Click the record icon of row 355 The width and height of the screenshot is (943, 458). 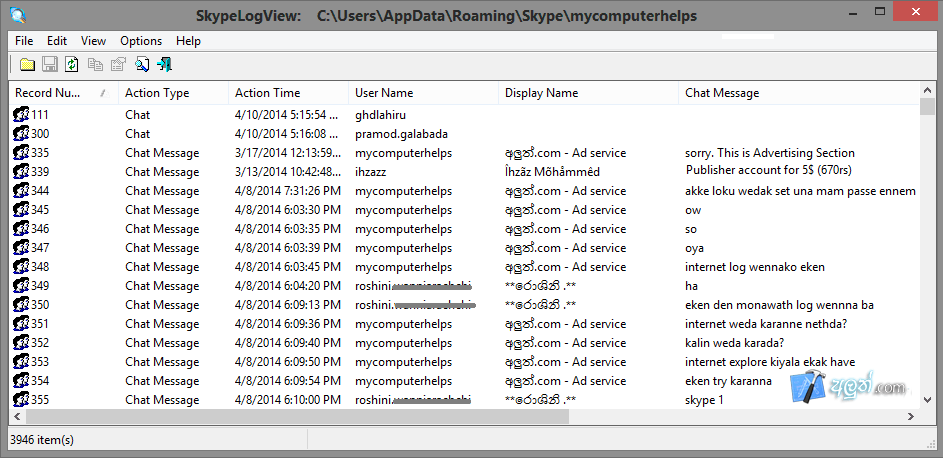pos(21,400)
